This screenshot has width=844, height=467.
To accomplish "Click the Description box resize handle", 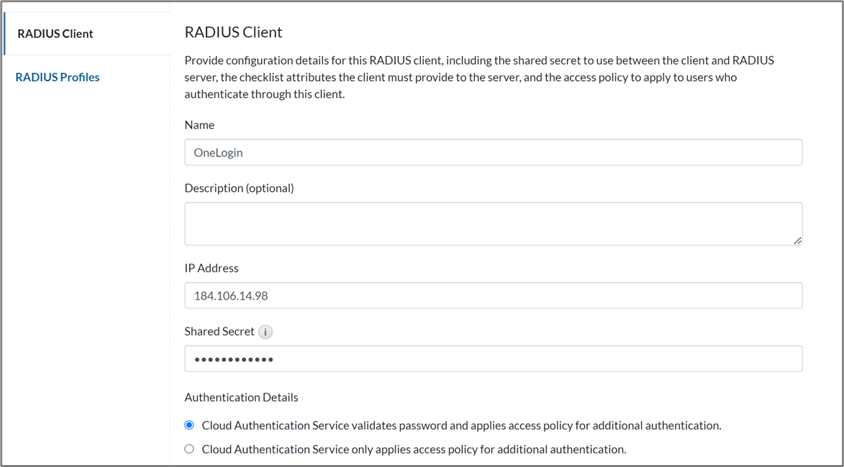I will point(797,240).
